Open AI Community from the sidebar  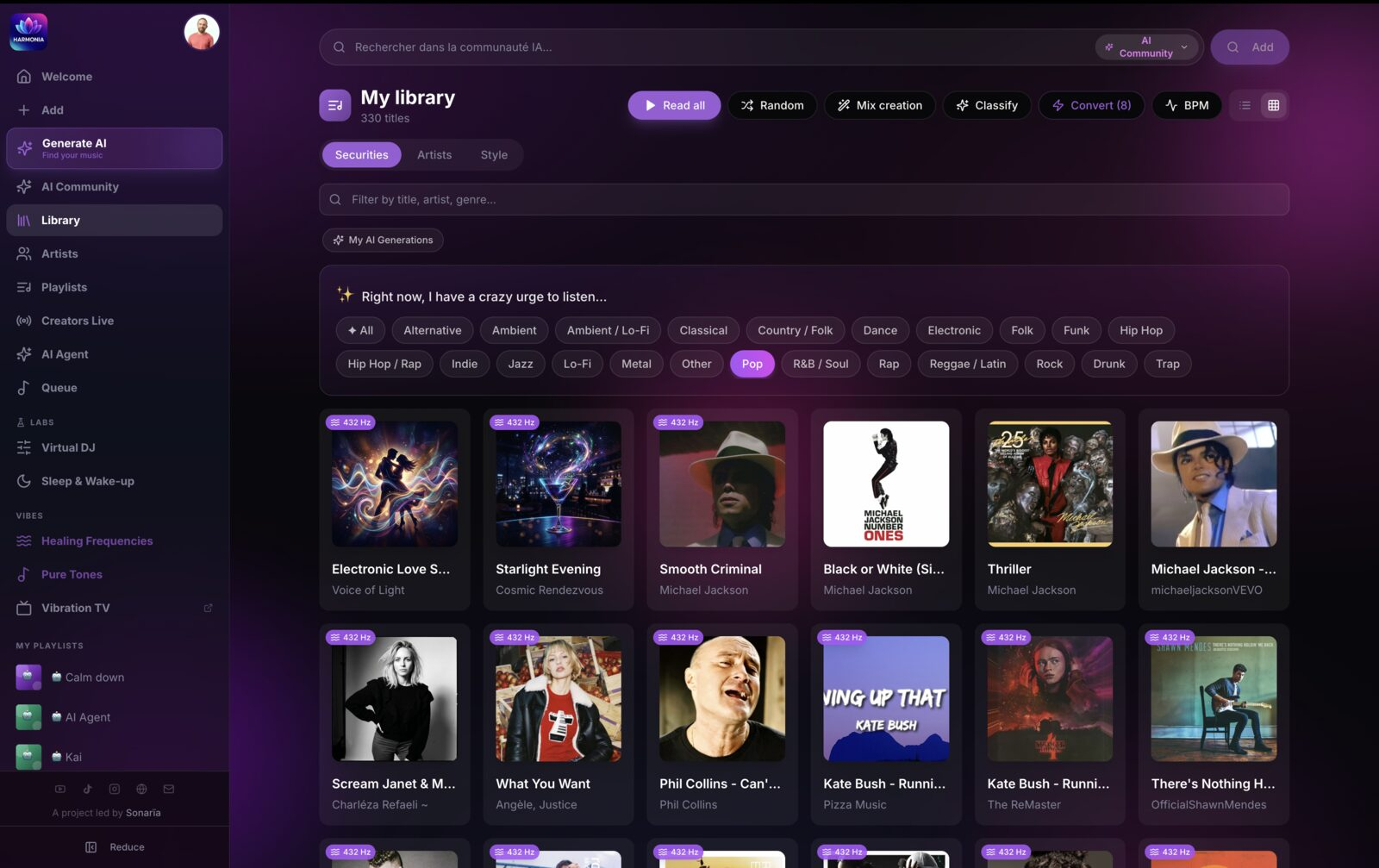pyautogui.click(x=114, y=187)
